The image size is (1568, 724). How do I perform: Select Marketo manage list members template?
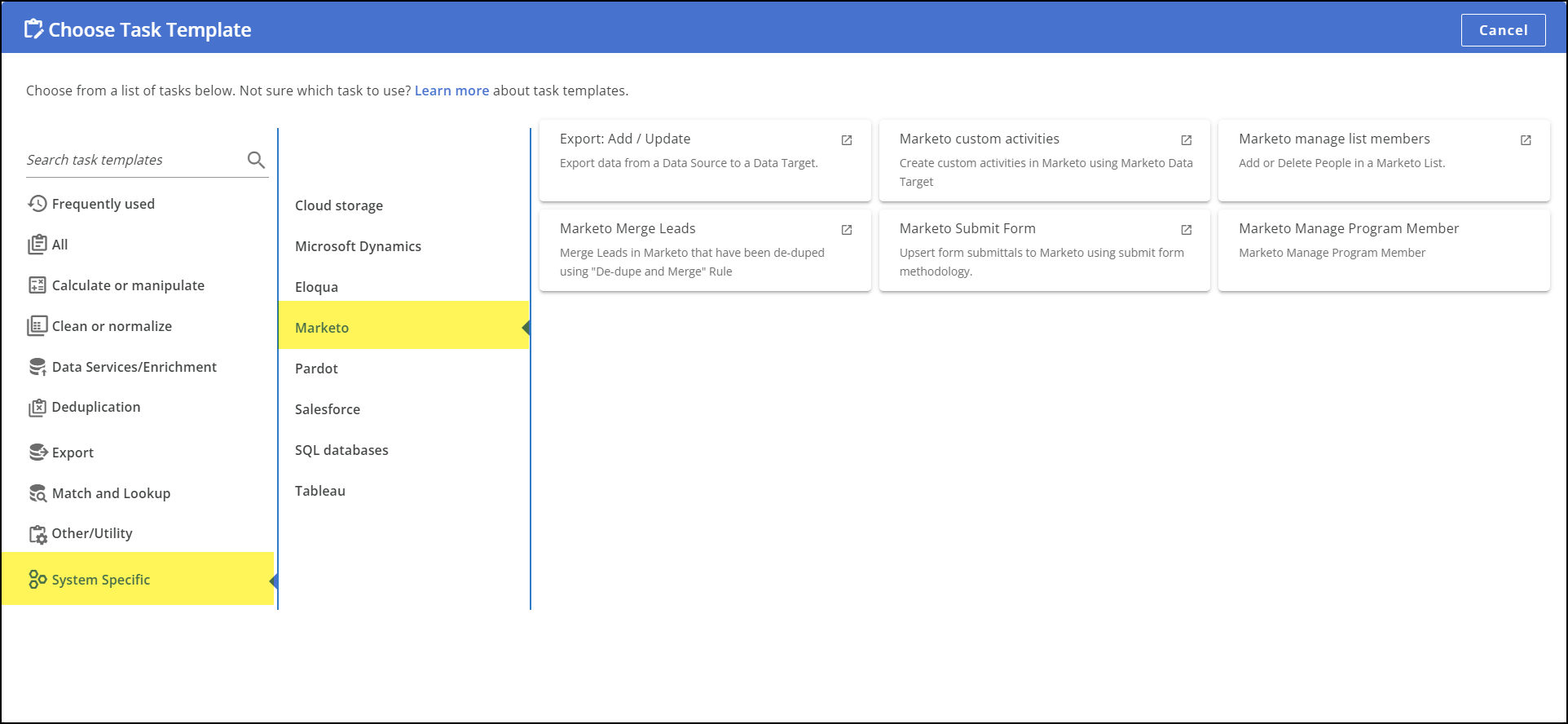[x=1384, y=161]
